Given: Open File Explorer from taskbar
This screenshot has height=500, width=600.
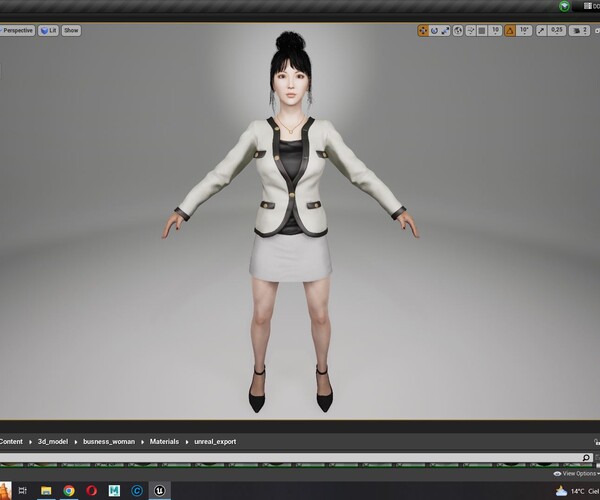Looking at the screenshot, I should pos(46,490).
